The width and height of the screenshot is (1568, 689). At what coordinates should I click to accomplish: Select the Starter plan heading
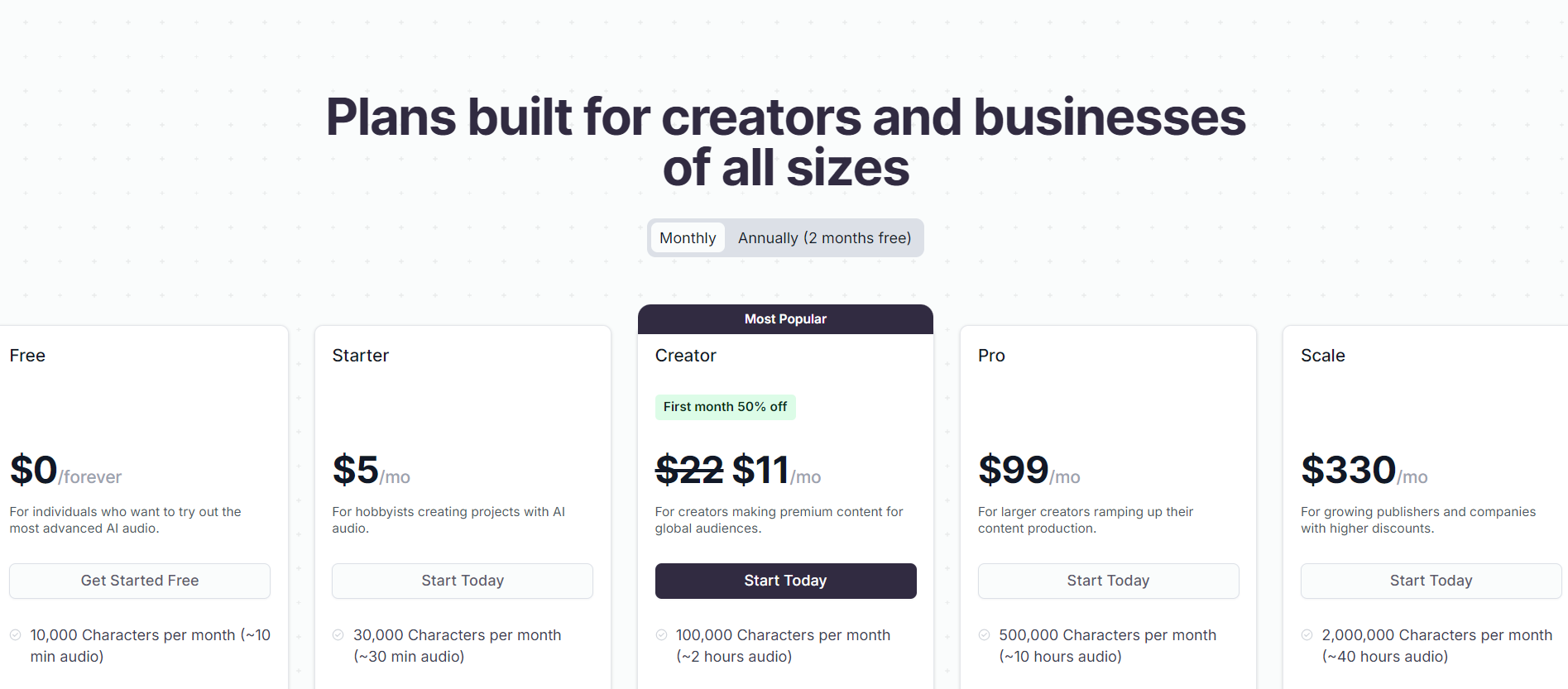click(x=360, y=356)
